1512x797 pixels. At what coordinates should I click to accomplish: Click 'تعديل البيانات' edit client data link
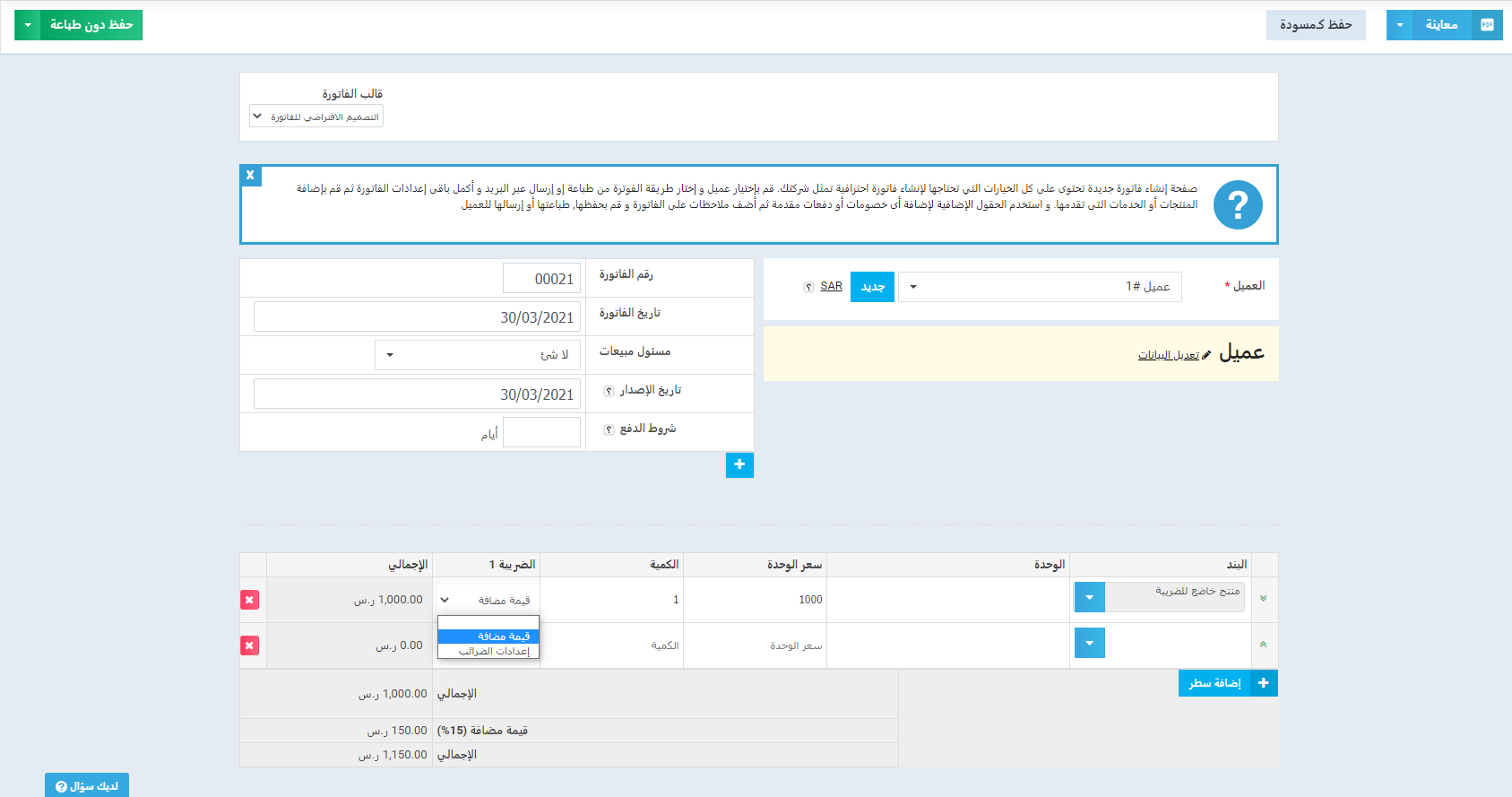coord(1168,355)
